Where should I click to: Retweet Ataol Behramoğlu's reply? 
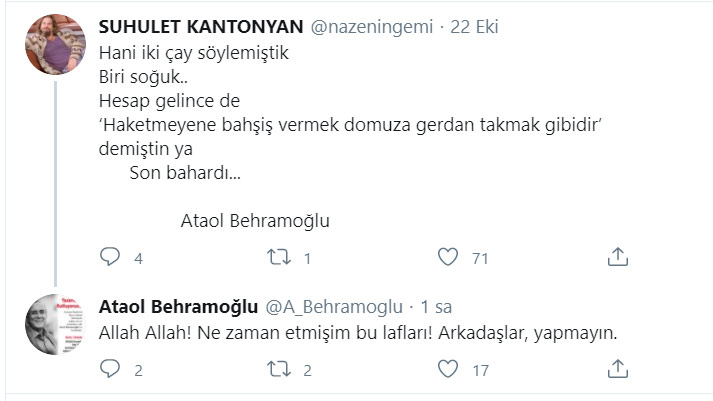pyautogui.click(x=279, y=369)
